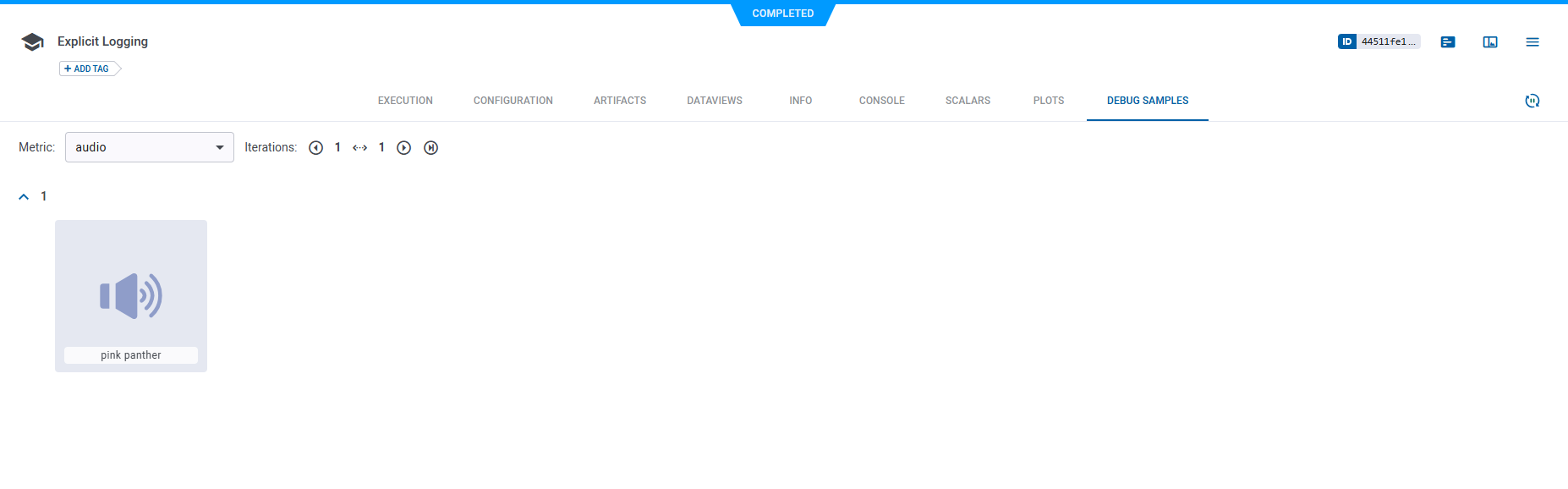Open the details view icon
This screenshot has height=489, width=1568.
pyautogui.click(x=1448, y=42)
